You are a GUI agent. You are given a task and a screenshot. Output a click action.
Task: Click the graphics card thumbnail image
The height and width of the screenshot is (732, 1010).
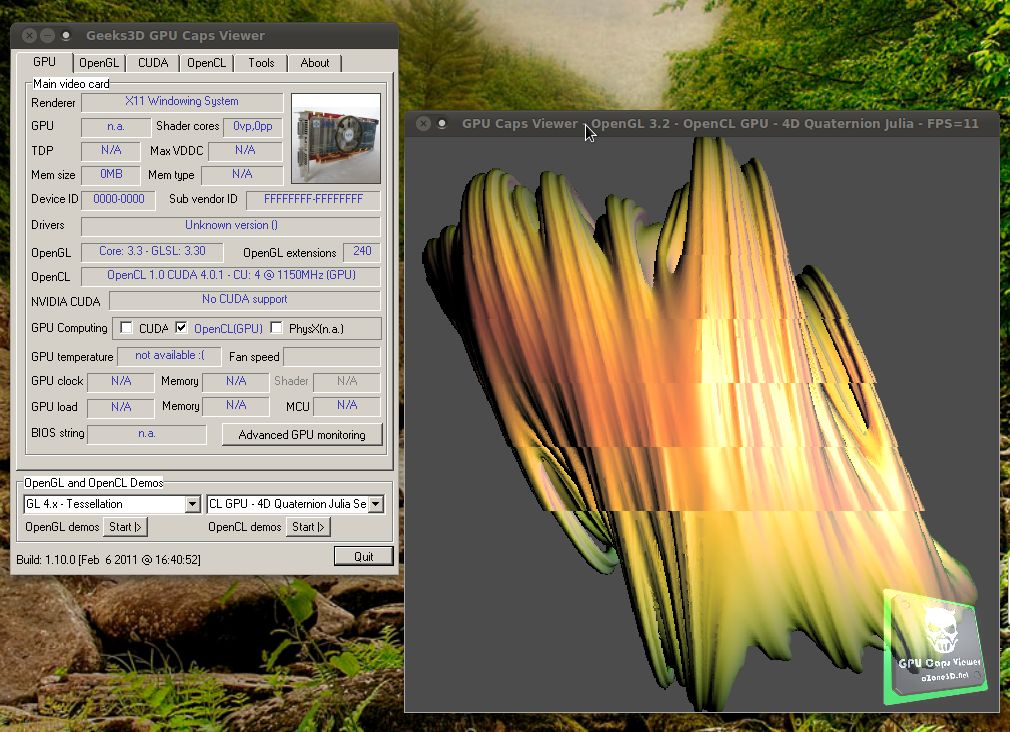point(336,139)
